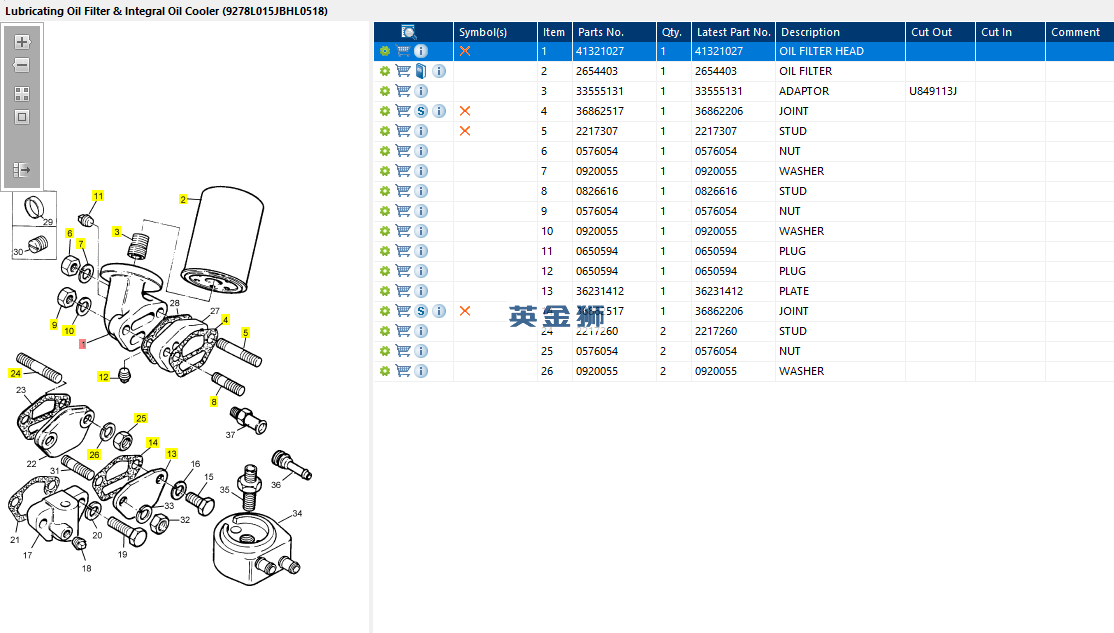Show info for item 7 WASHER
The image size is (1114, 633).
(421, 171)
